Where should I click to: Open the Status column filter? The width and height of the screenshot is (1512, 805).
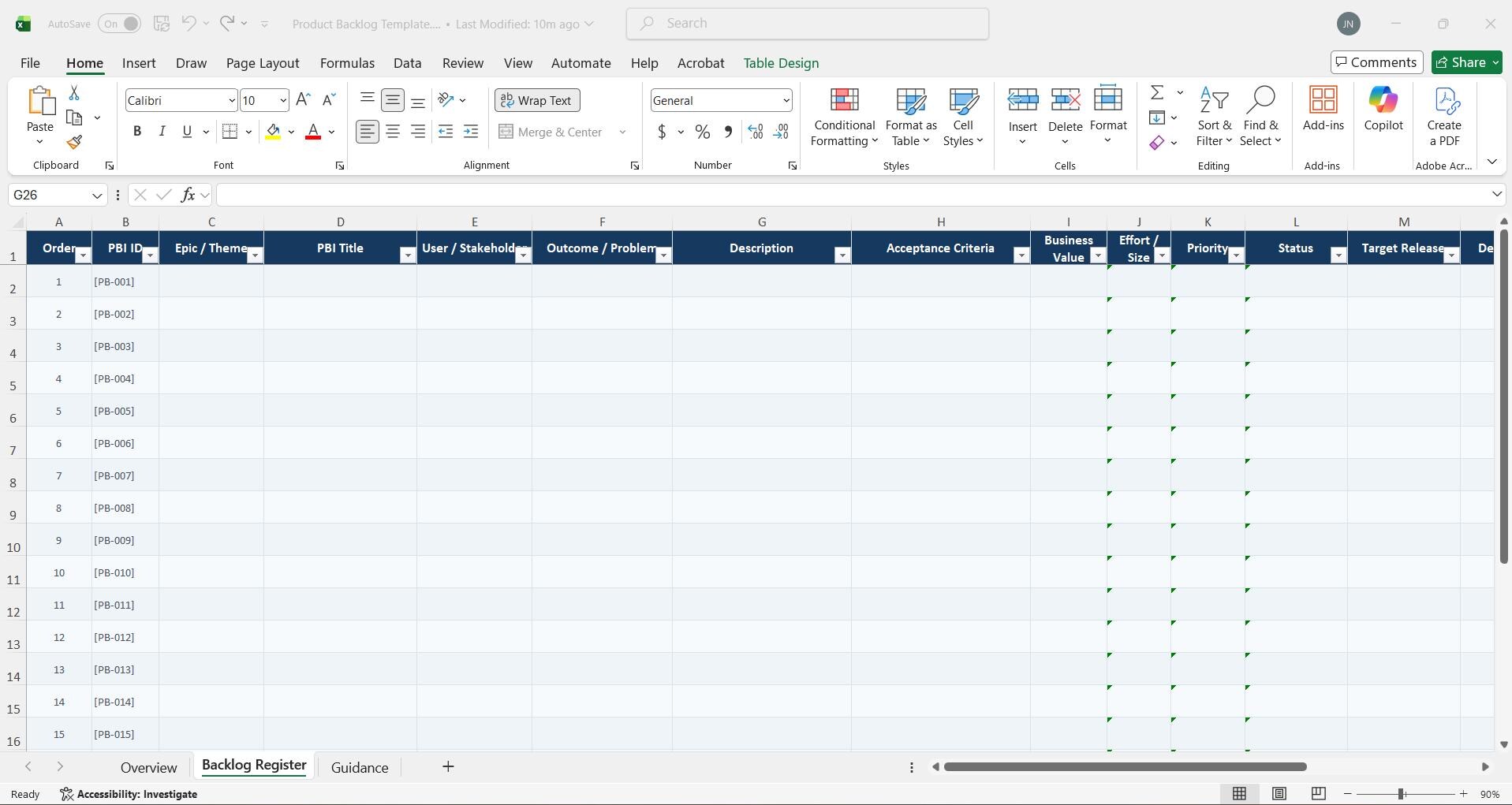1338,255
